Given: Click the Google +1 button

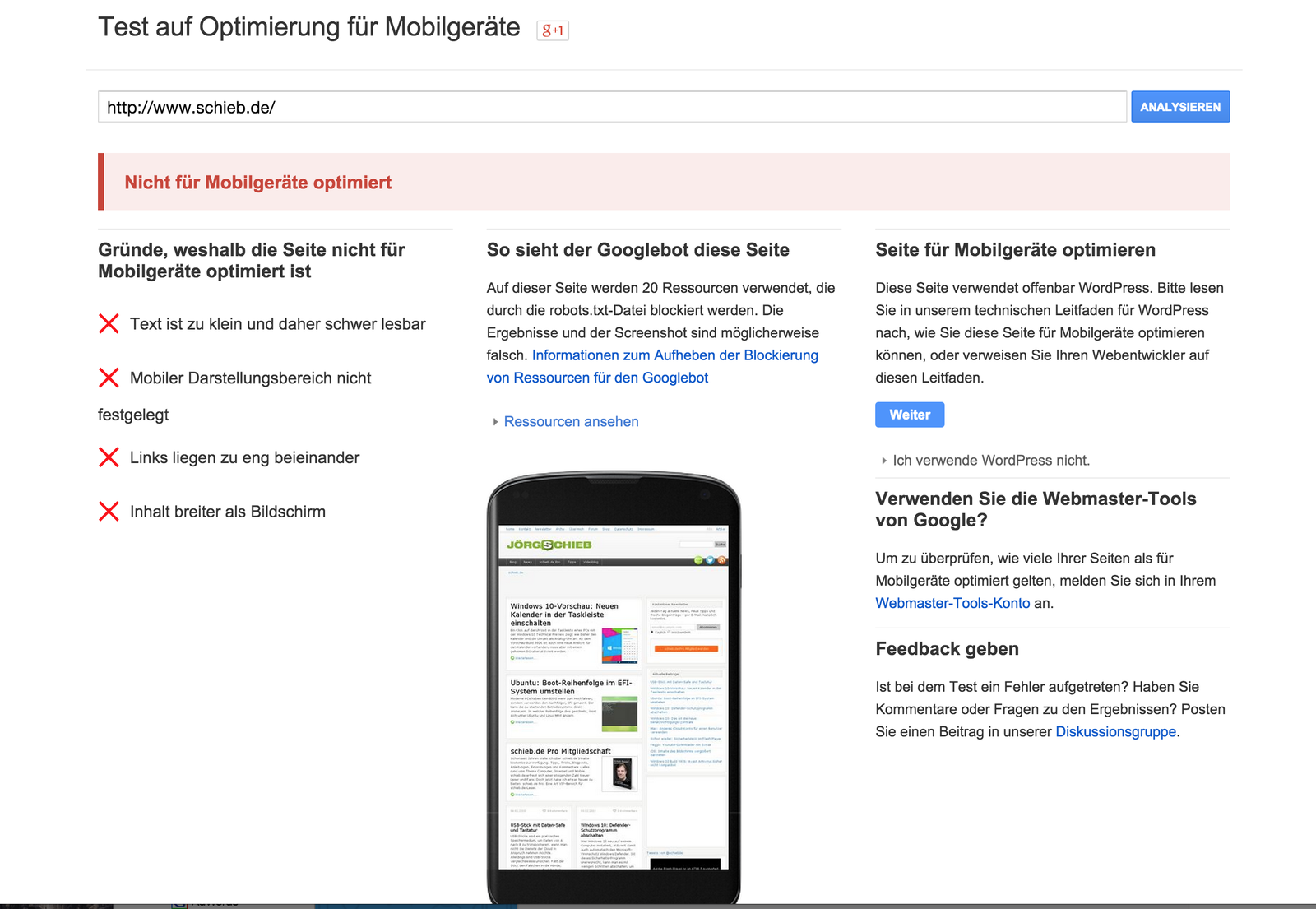Looking at the screenshot, I should point(553,30).
